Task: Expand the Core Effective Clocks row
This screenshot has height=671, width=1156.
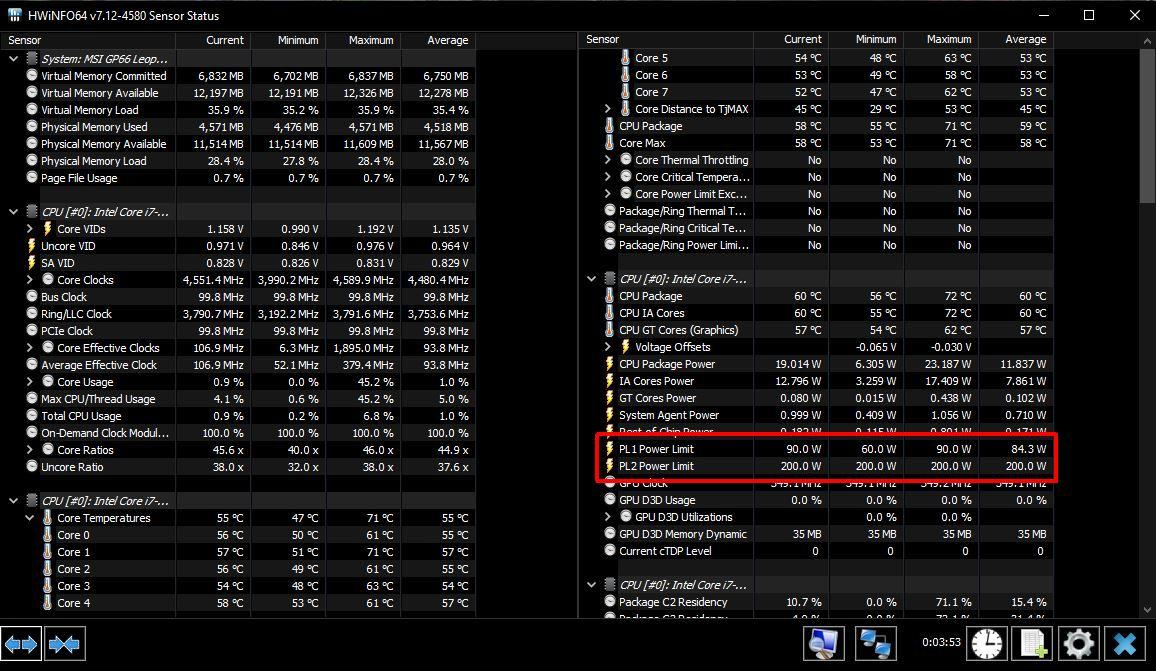Action: [29, 347]
